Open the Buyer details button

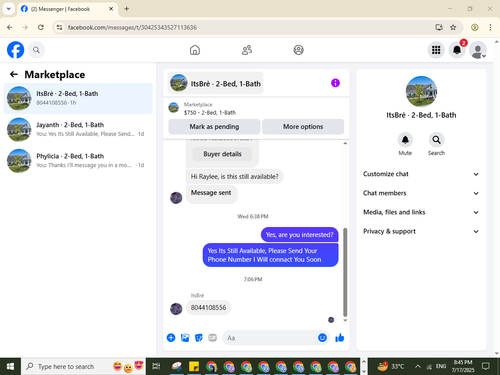click(x=222, y=154)
